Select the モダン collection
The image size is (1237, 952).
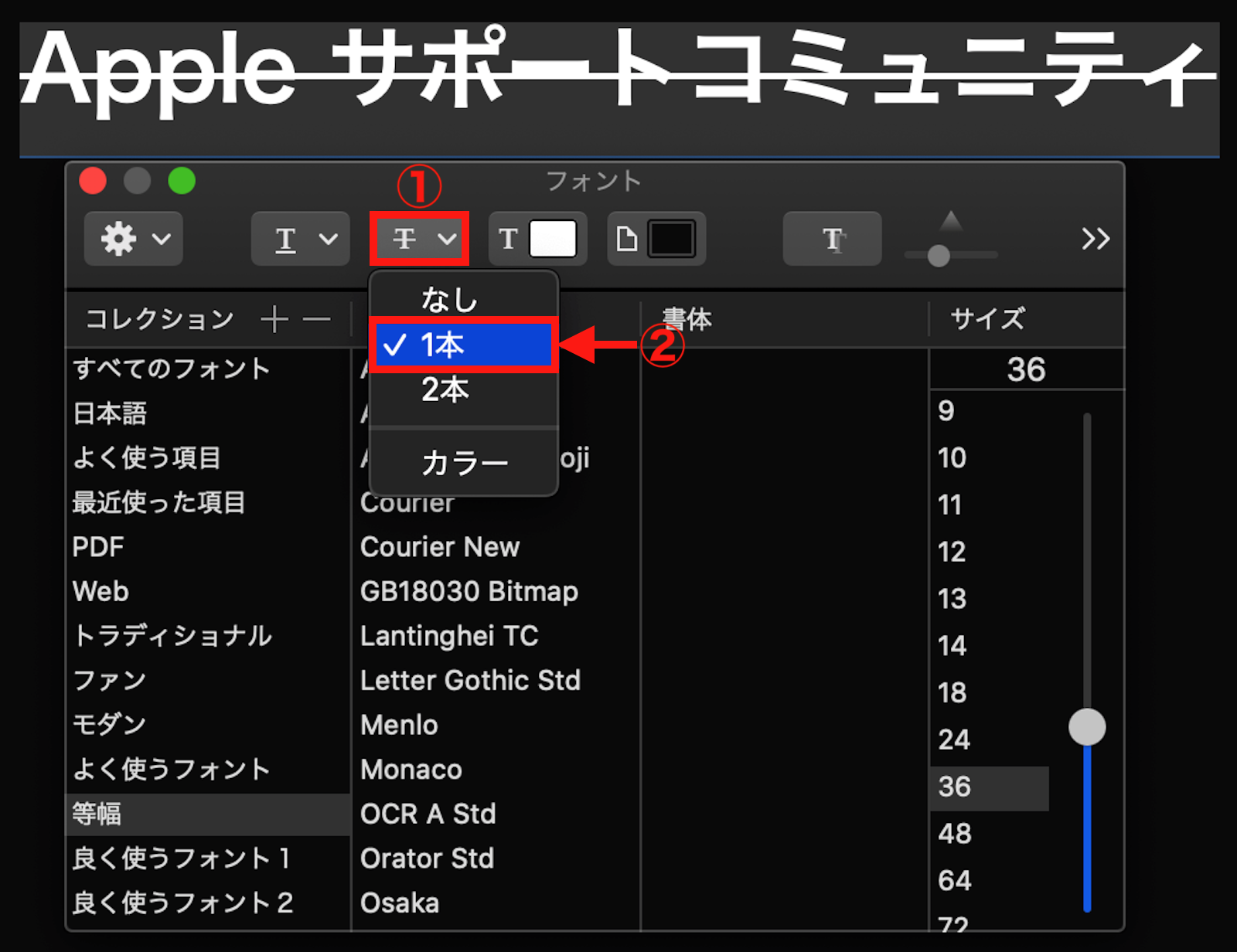(209, 725)
